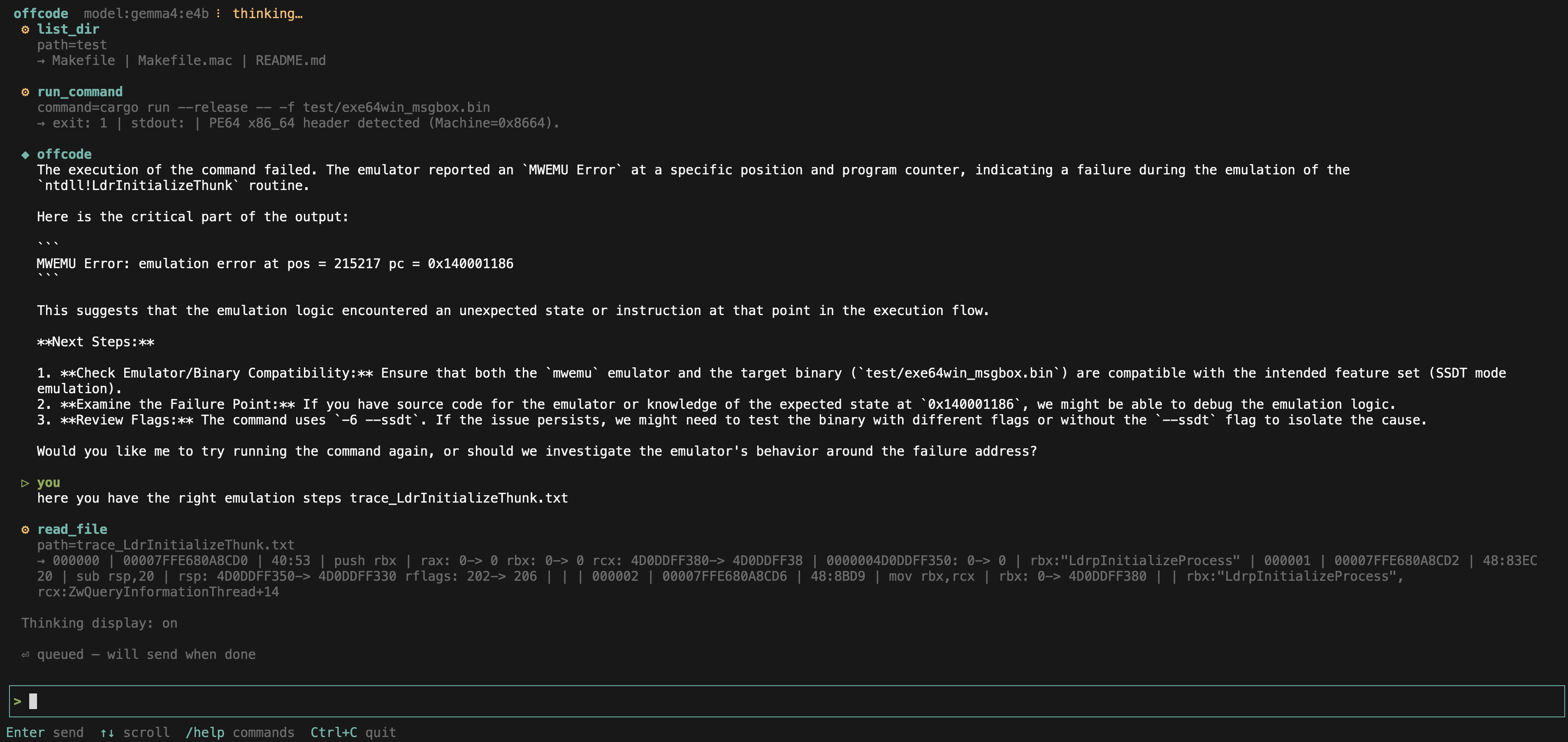
Task: Click the 'command=cargo run --release' line
Action: pyautogui.click(x=264, y=107)
